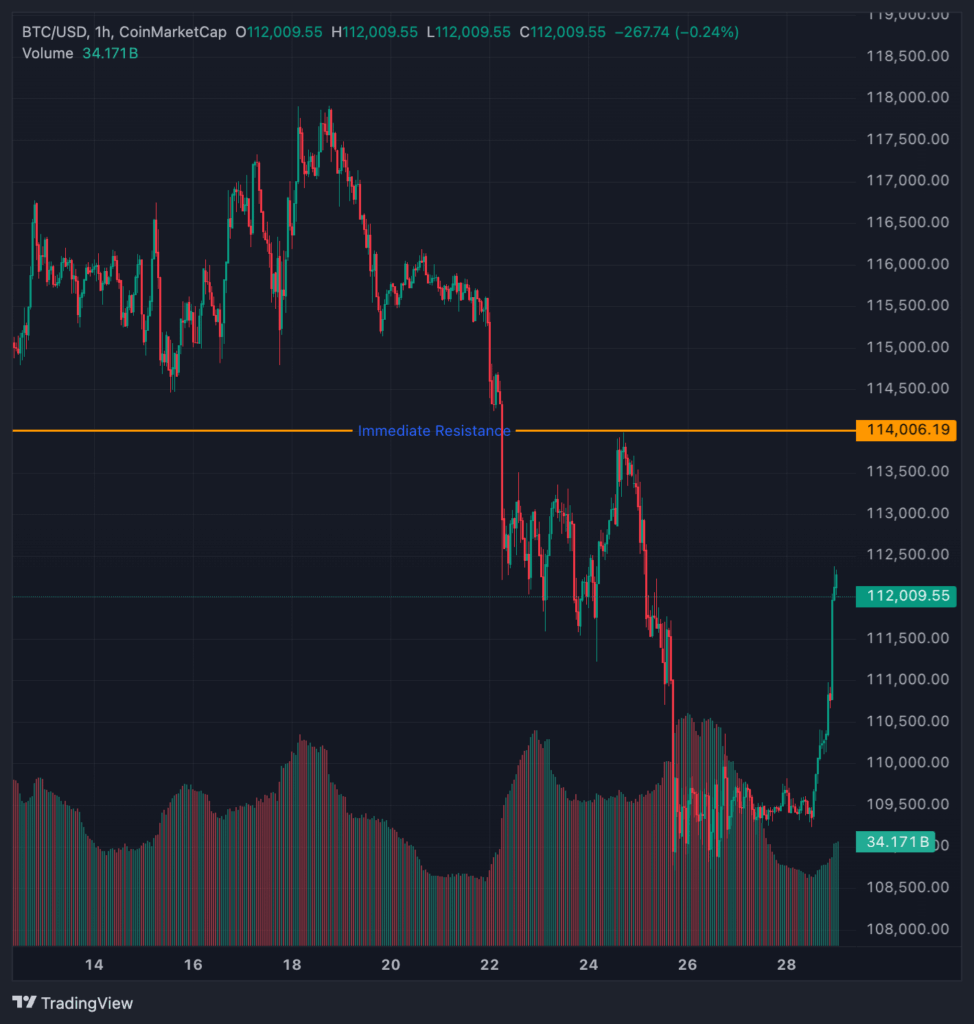Click the 108,000.00 price axis label
Screen dimensions: 974x1024
(907, 929)
